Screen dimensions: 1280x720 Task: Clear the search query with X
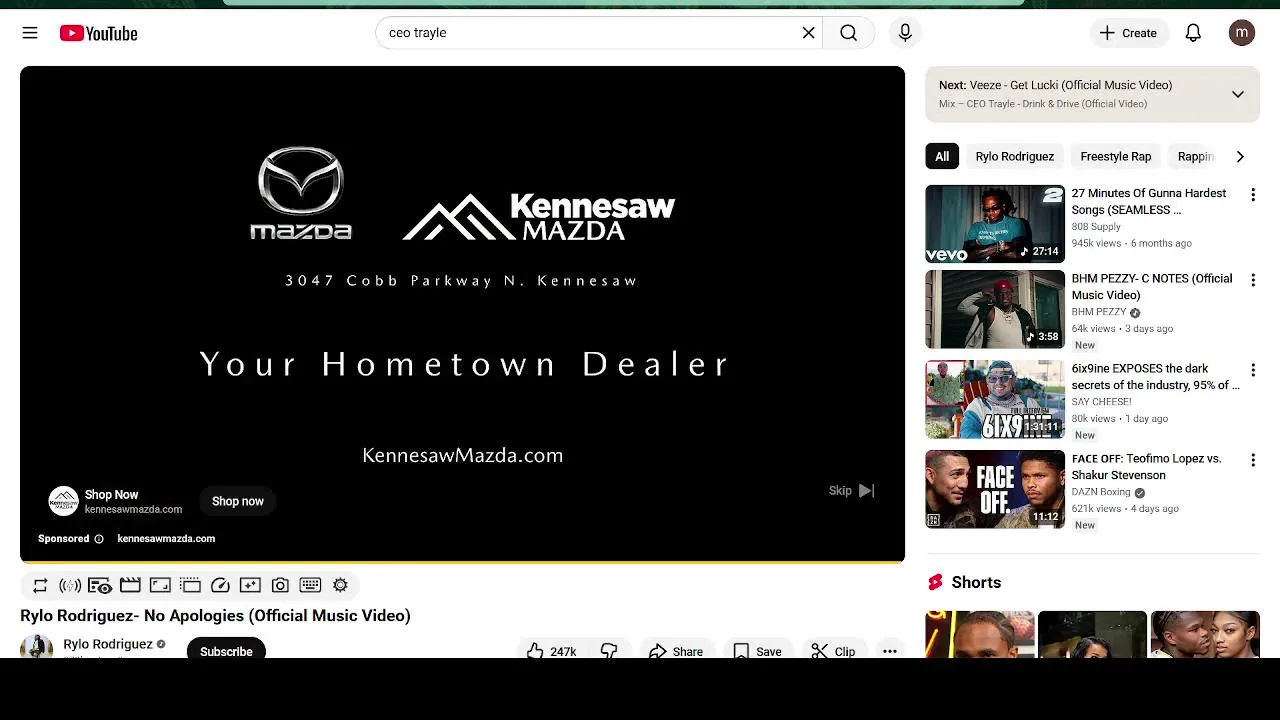pos(808,33)
